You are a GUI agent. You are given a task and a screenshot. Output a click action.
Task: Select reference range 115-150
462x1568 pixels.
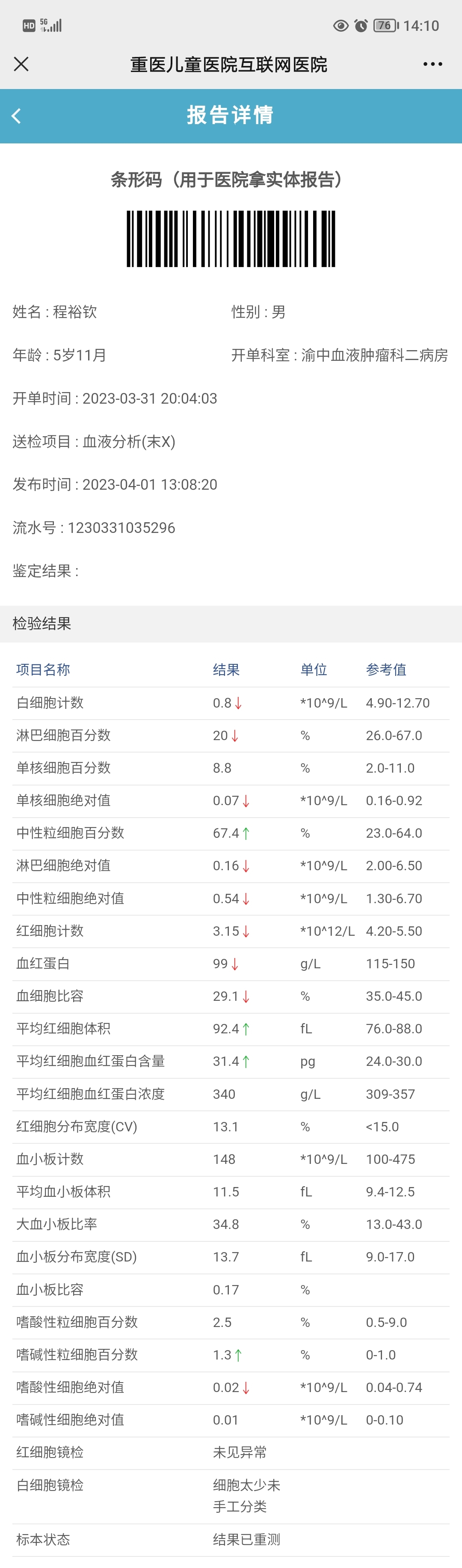click(x=390, y=964)
